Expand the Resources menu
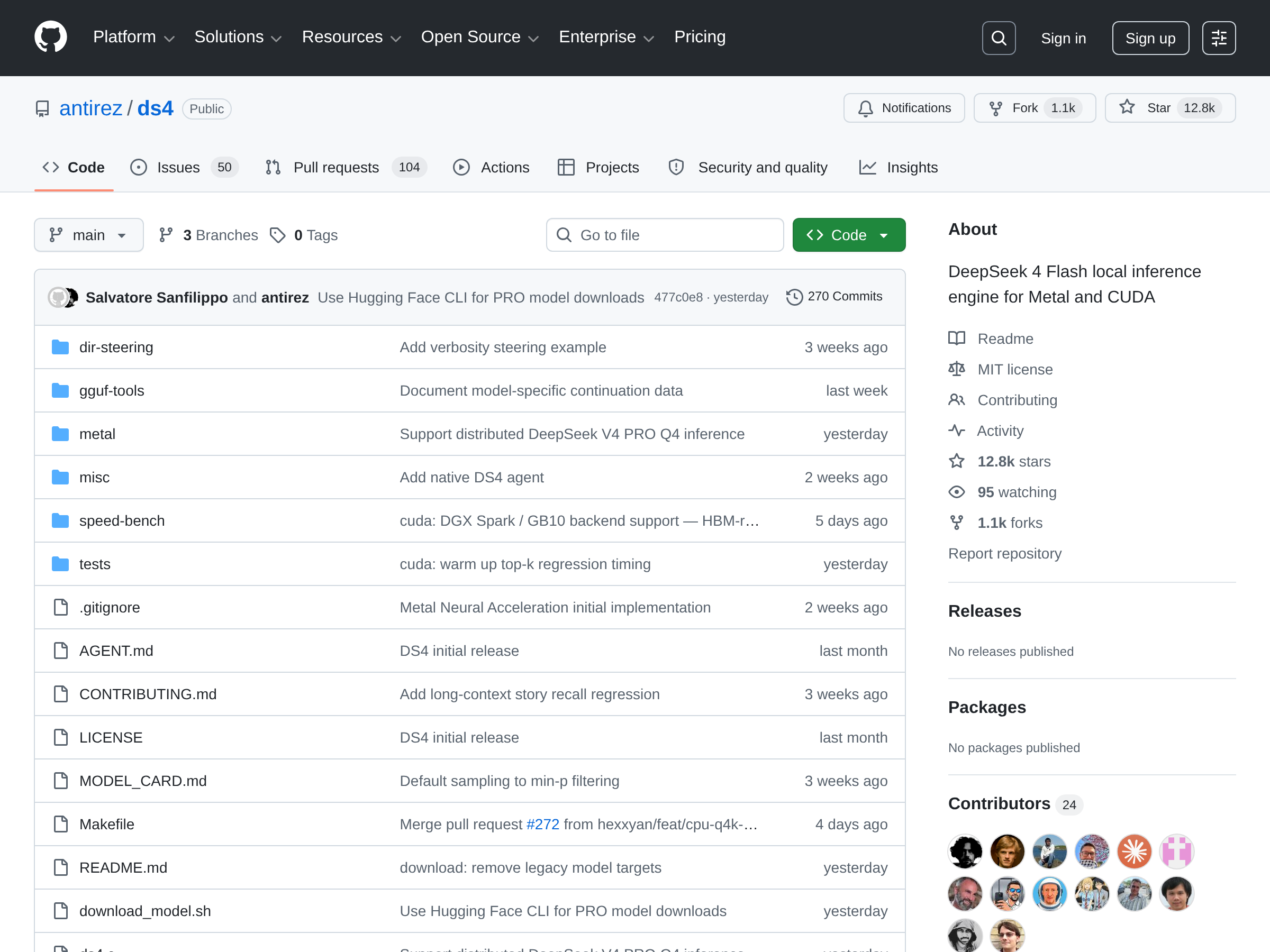 coord(351,38)
